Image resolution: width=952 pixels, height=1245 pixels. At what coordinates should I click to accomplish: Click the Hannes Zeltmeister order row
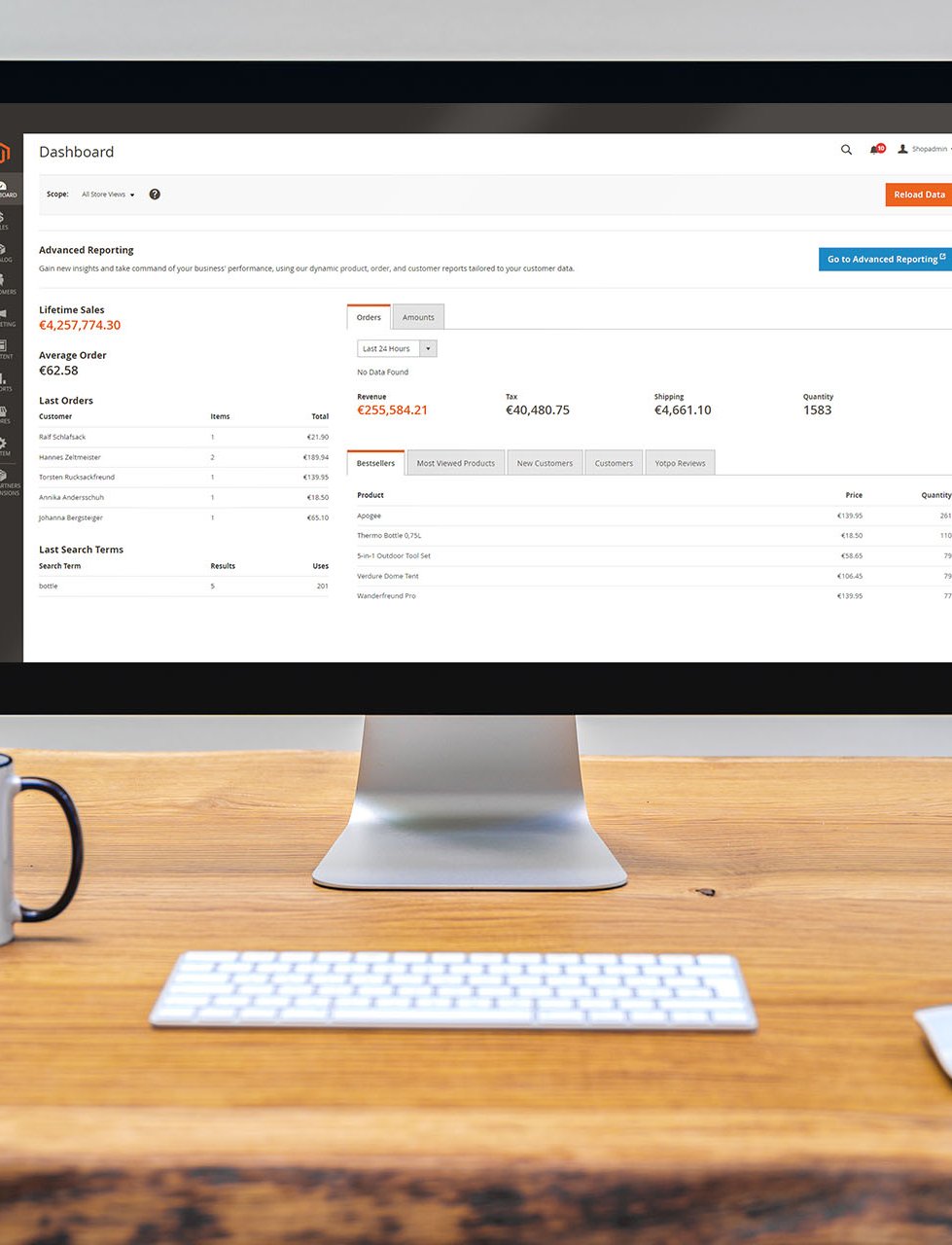coord(184,457)
